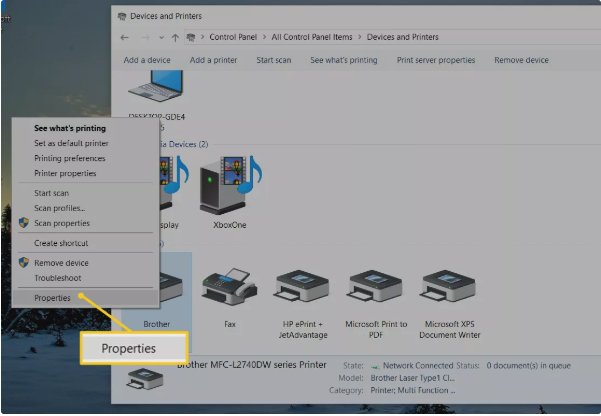This screenshot has width=601, height=416.
Task: Click the Control Panel breadcrumb
Action: coord(233,37)
